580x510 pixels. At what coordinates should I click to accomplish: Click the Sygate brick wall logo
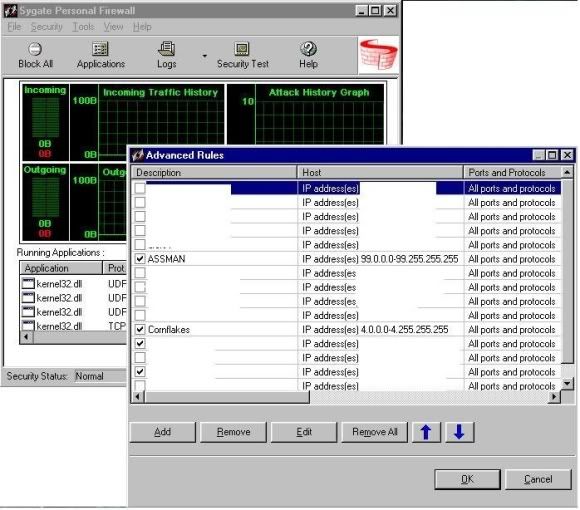coord(378,55)
